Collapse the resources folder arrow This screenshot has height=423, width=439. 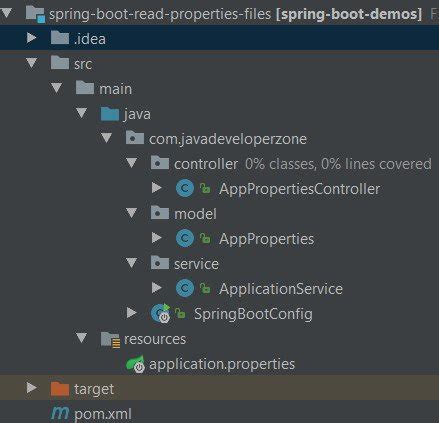click(x=82, y=338)
